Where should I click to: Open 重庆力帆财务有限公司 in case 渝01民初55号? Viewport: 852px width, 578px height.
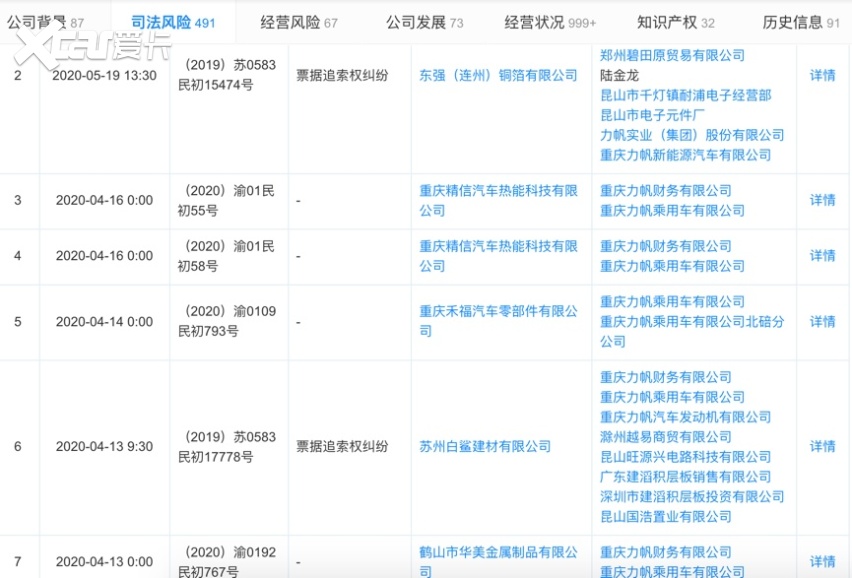(666, 191)
